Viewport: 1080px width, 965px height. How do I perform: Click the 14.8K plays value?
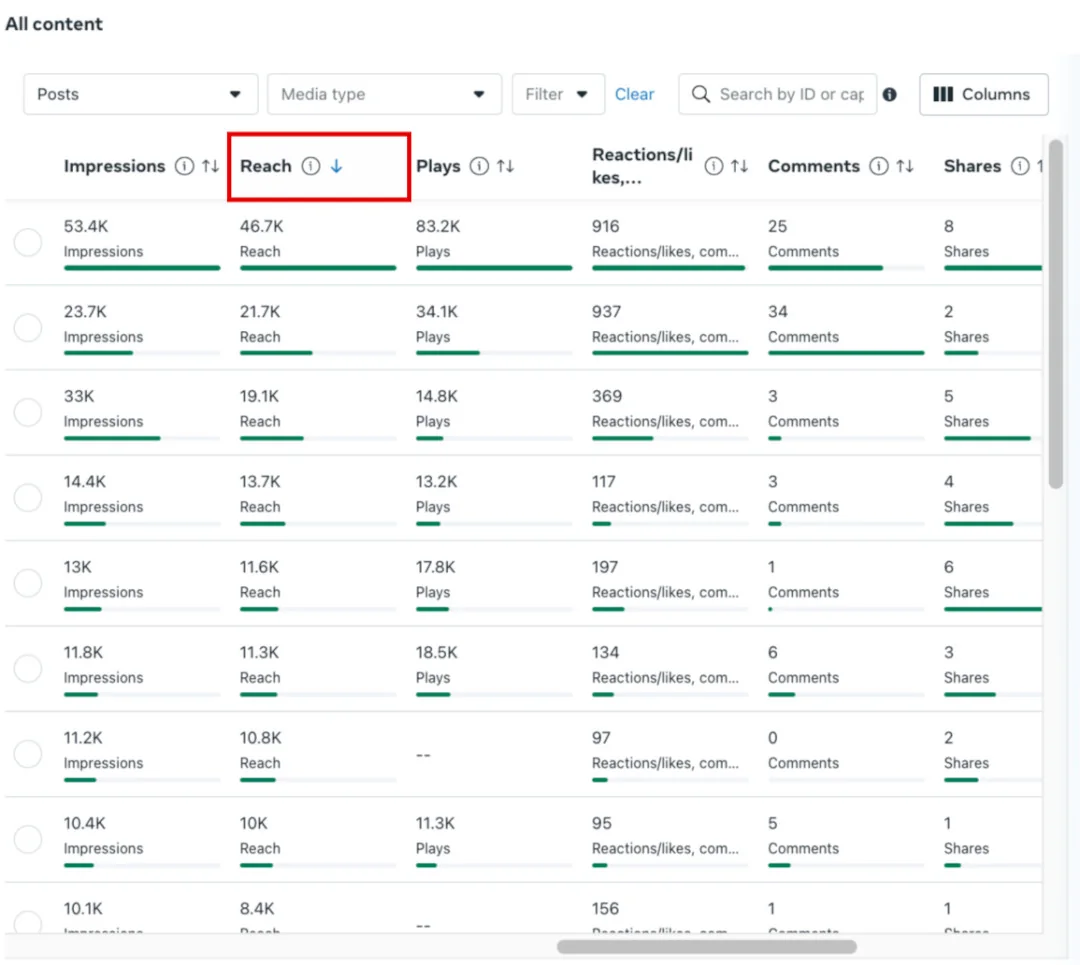tap(437, 397)
